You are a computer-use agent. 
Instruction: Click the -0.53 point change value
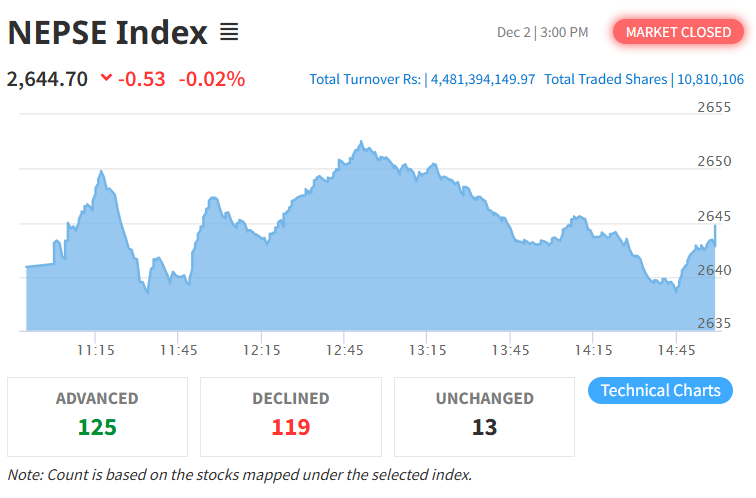(x=141, y=78)
